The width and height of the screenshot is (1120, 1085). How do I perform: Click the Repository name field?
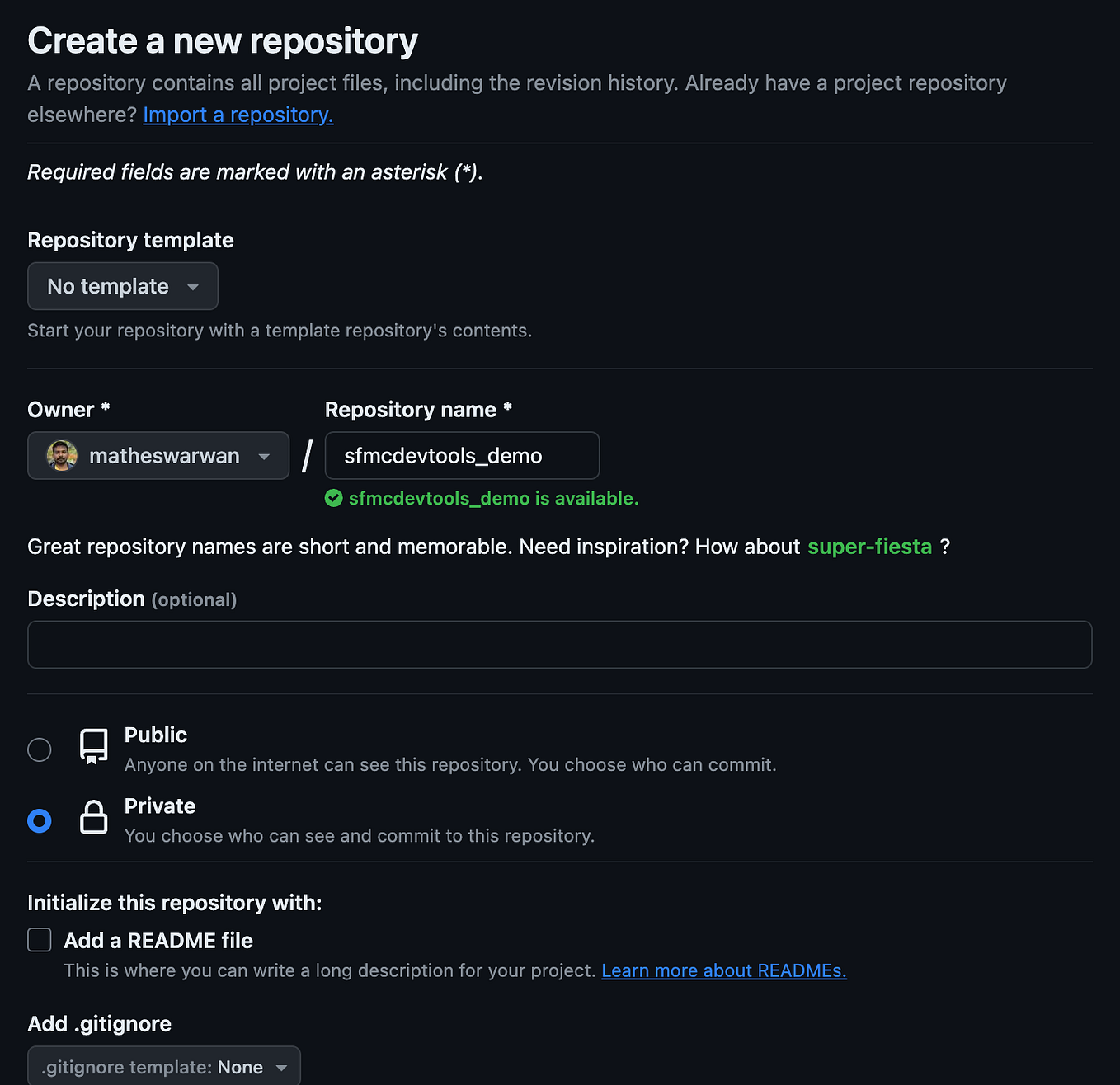pos(461,455)
